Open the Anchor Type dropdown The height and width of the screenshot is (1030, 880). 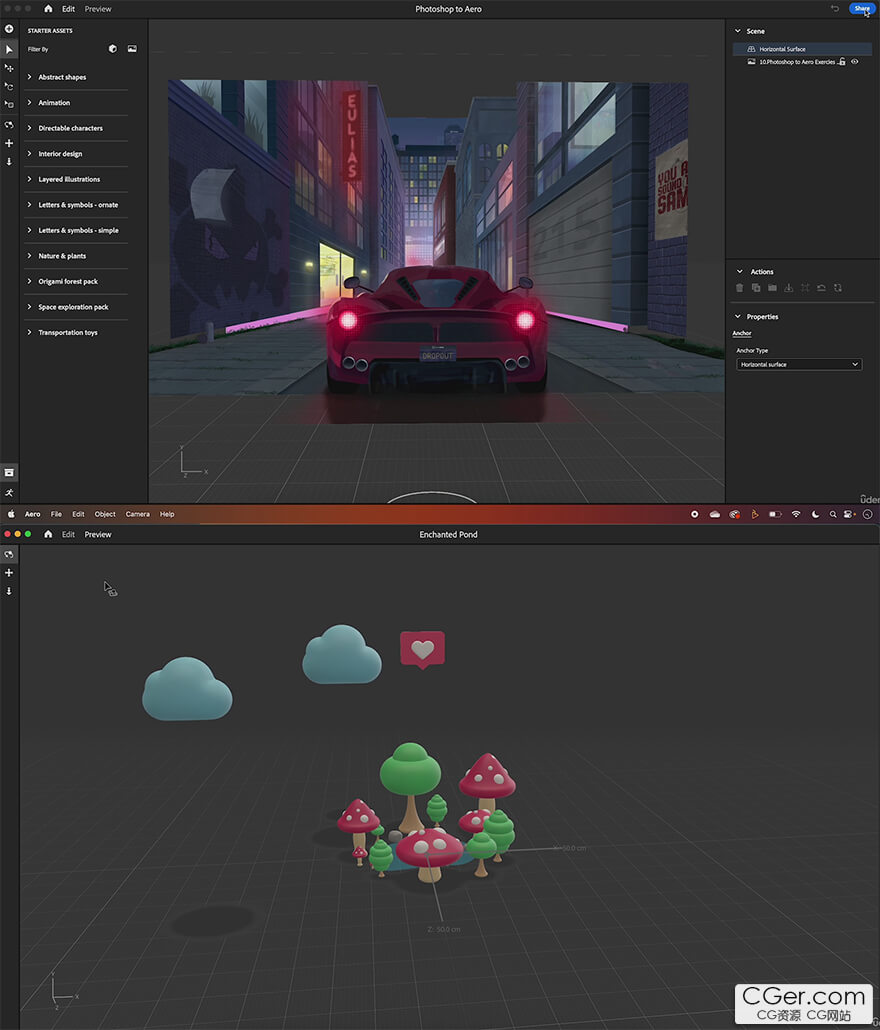click(798, 365)
